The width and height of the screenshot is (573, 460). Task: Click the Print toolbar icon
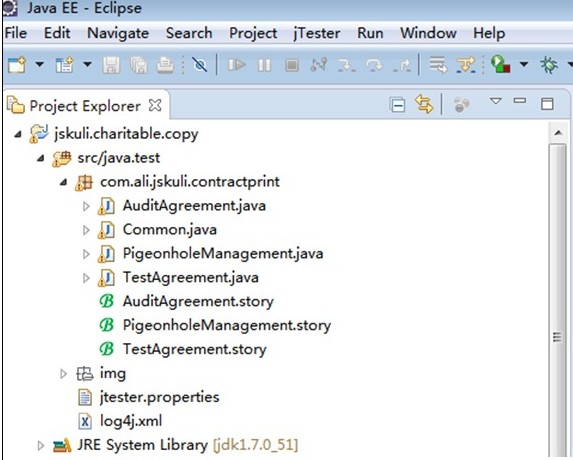tap(165, 65)
